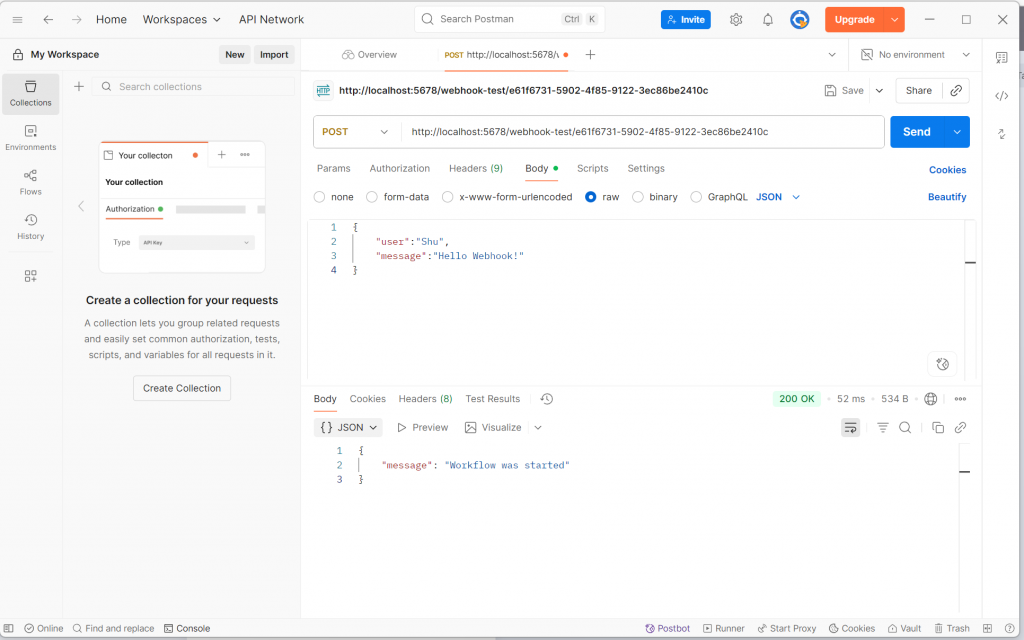The width and height of the screenshot is (1024, 640).
Task: Open network information globe icon
Action: (x=931, y=399)
